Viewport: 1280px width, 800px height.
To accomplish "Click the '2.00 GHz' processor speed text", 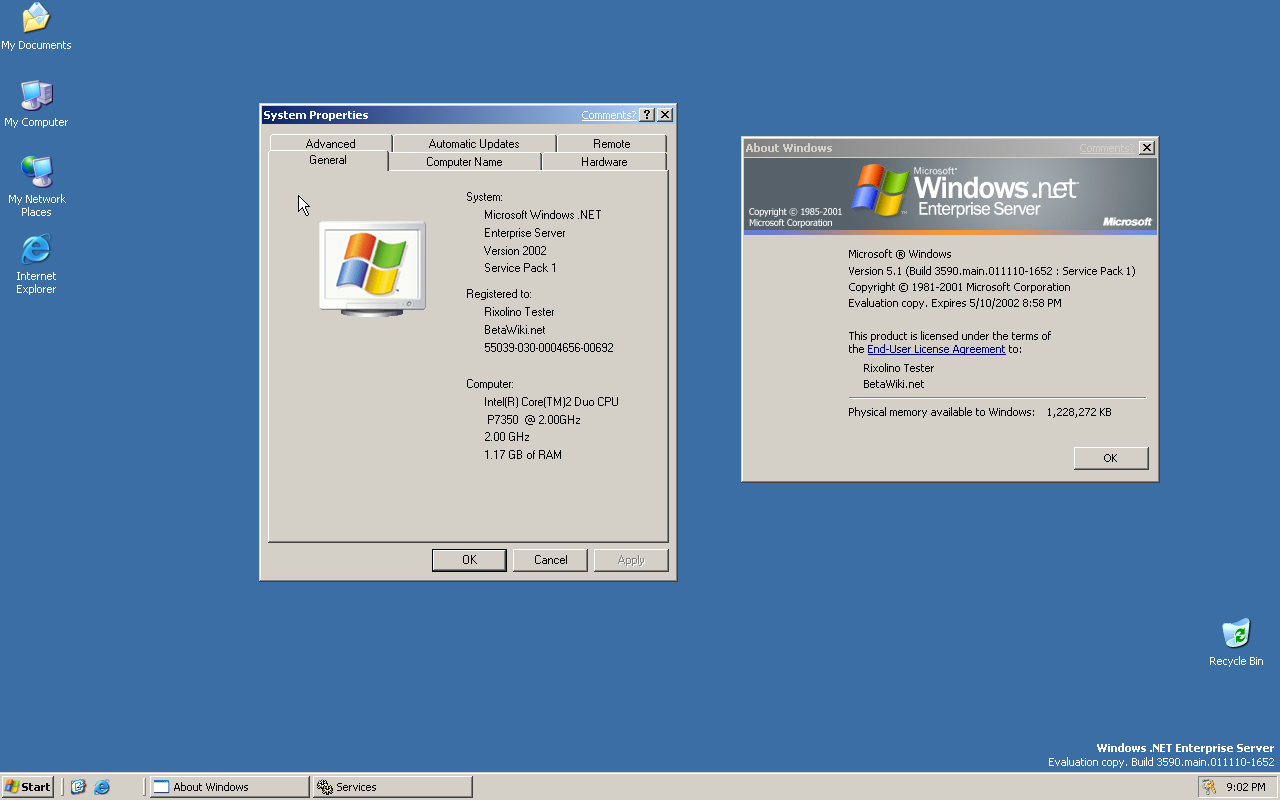I will pos(507,437).
